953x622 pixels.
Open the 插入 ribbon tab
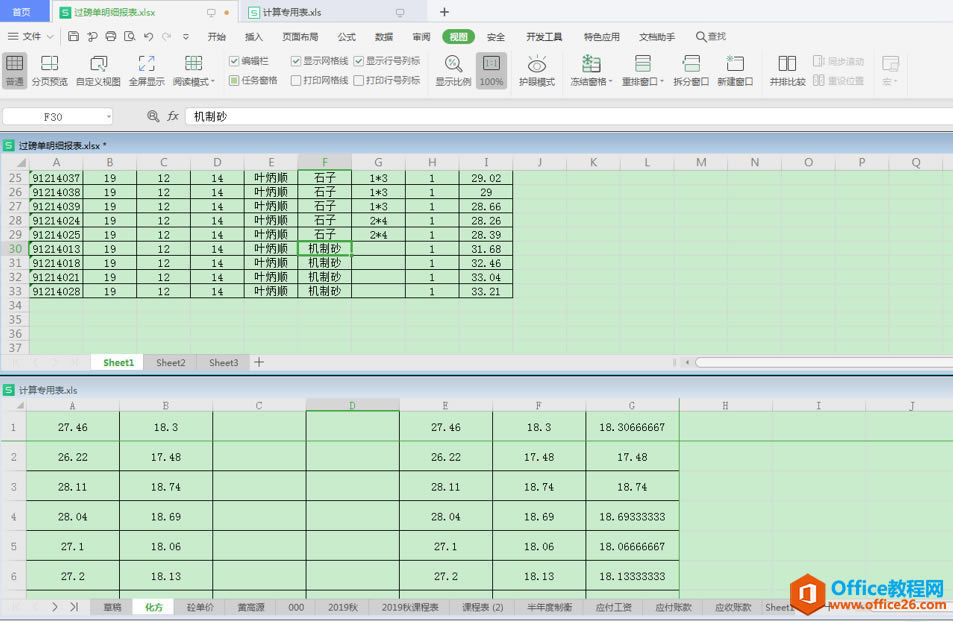(x=253, y=37)
